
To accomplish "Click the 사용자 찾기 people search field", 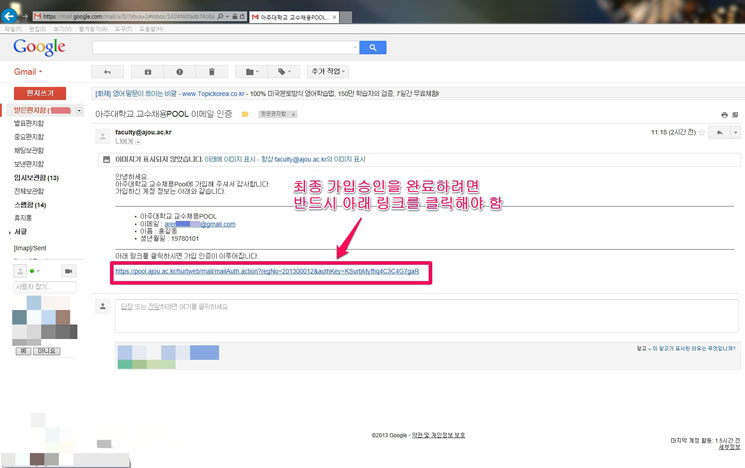I will (45, 287).
